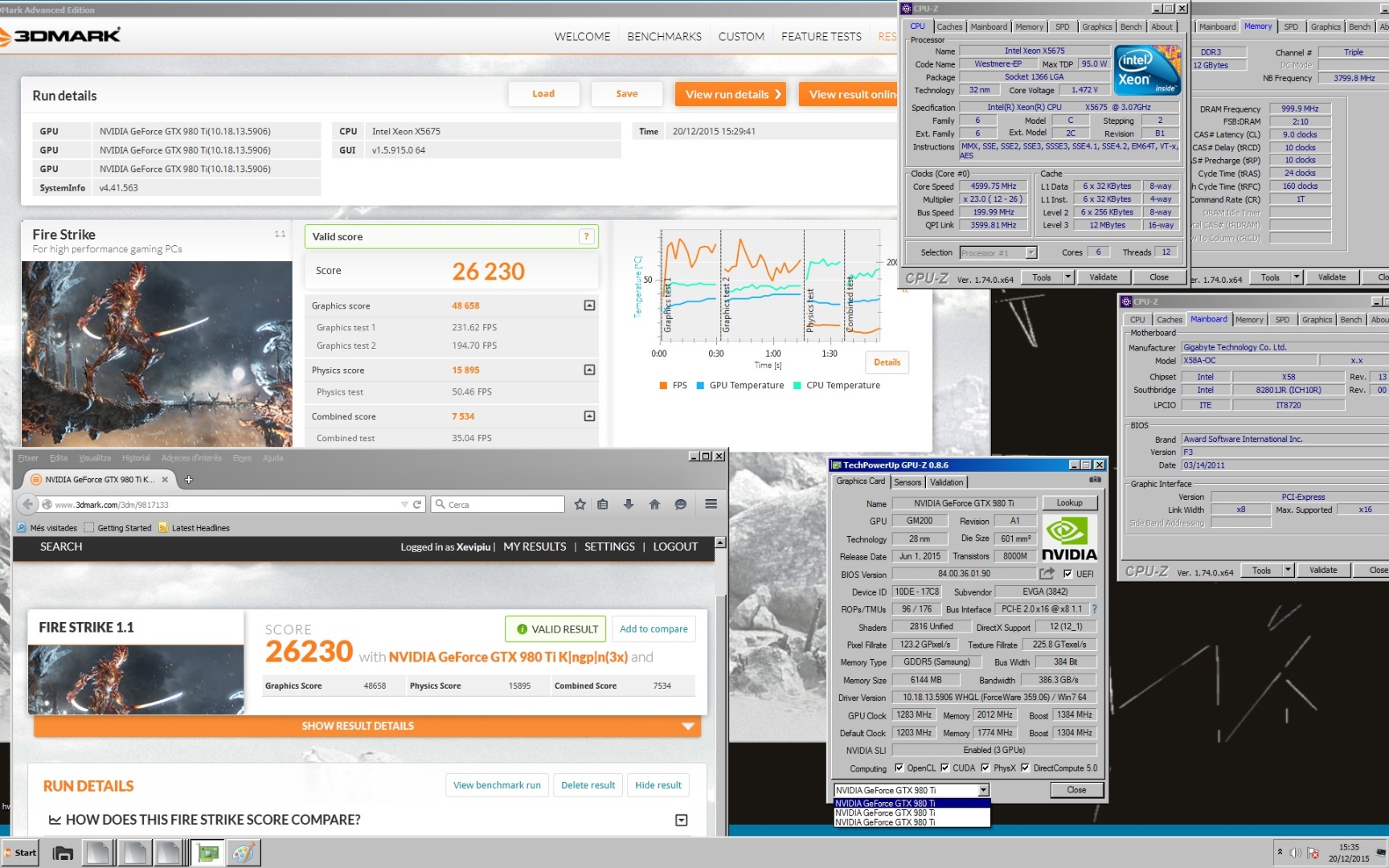Collapse How does this score compare section
1389x868 pixels.
pos(681,820)
